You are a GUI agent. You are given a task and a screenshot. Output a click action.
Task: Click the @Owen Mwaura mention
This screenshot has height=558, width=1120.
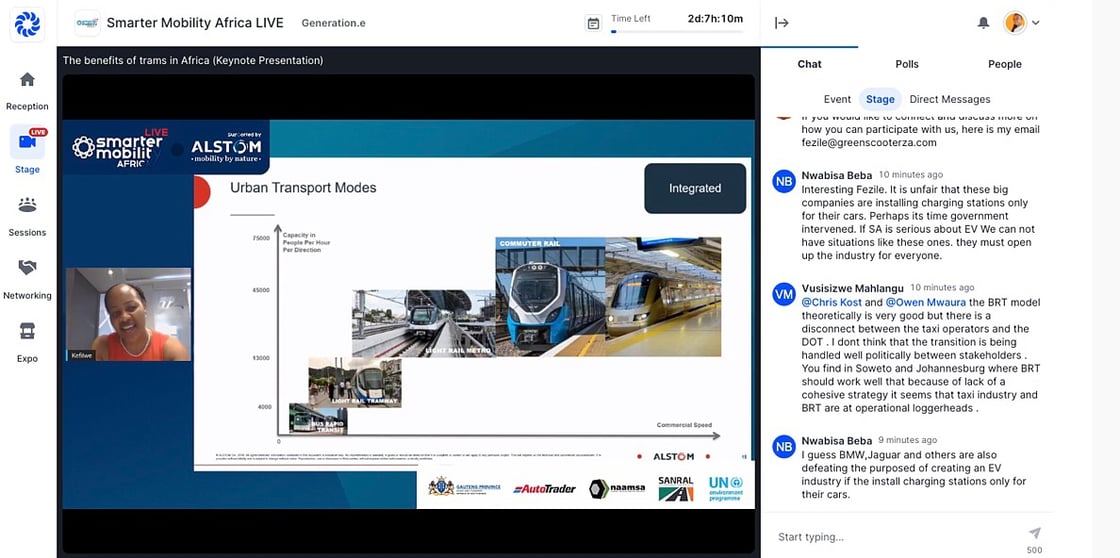click(x=926, y=302)
